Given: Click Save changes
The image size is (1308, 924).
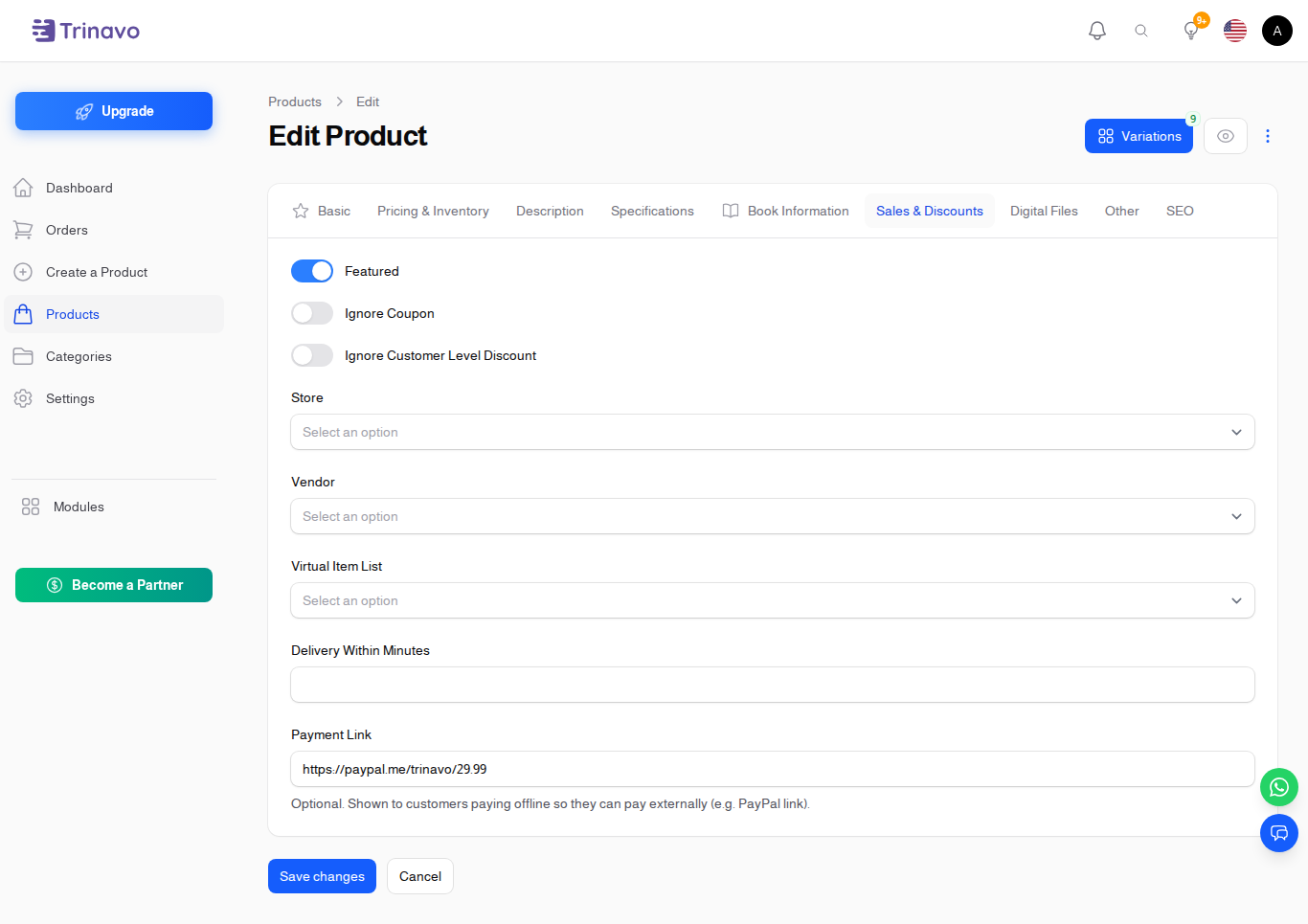Looking at the screenshot, I should (x=322, y=876).
